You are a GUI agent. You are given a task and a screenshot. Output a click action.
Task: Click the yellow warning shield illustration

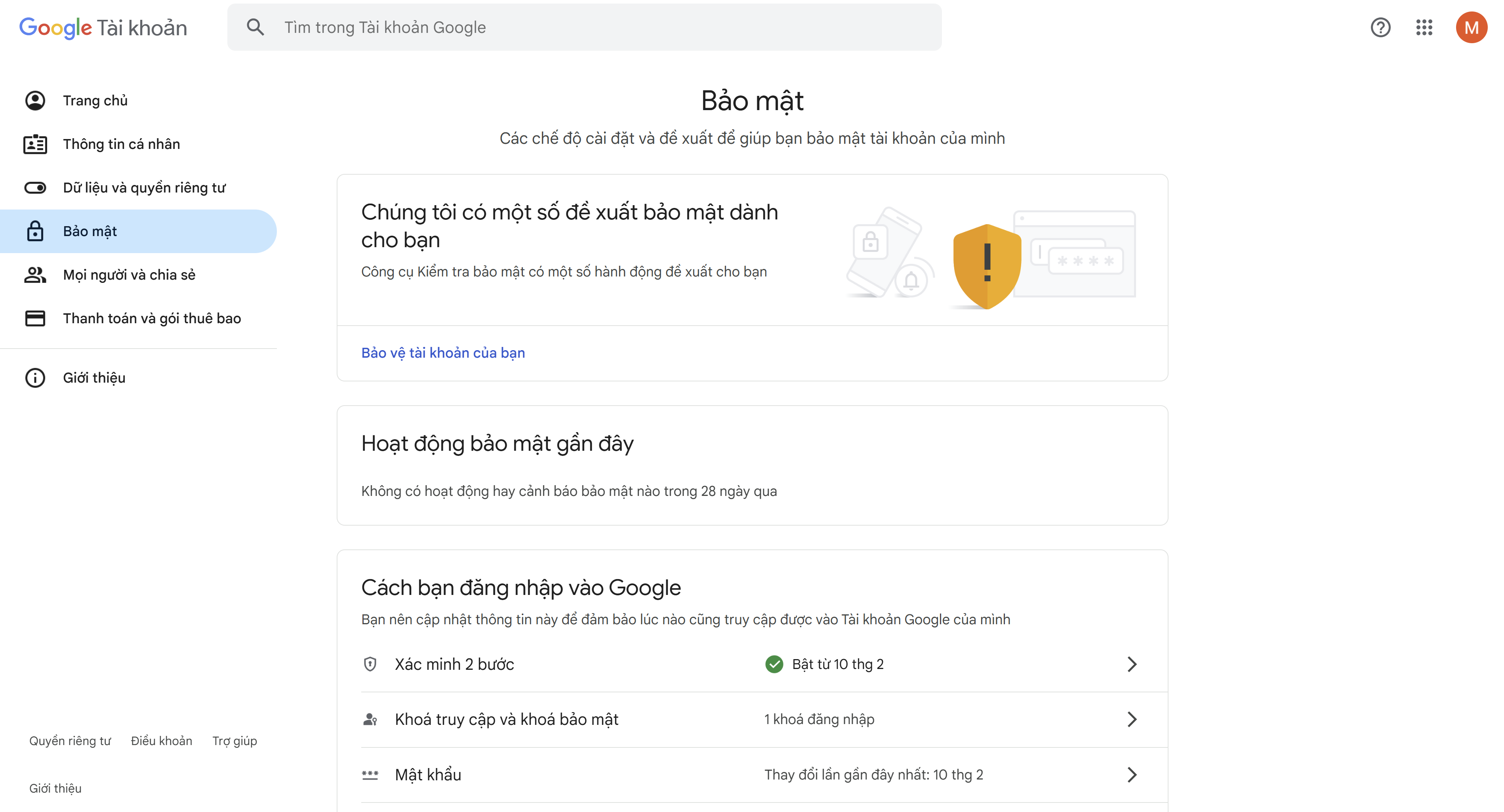click(x=987, y=266)
